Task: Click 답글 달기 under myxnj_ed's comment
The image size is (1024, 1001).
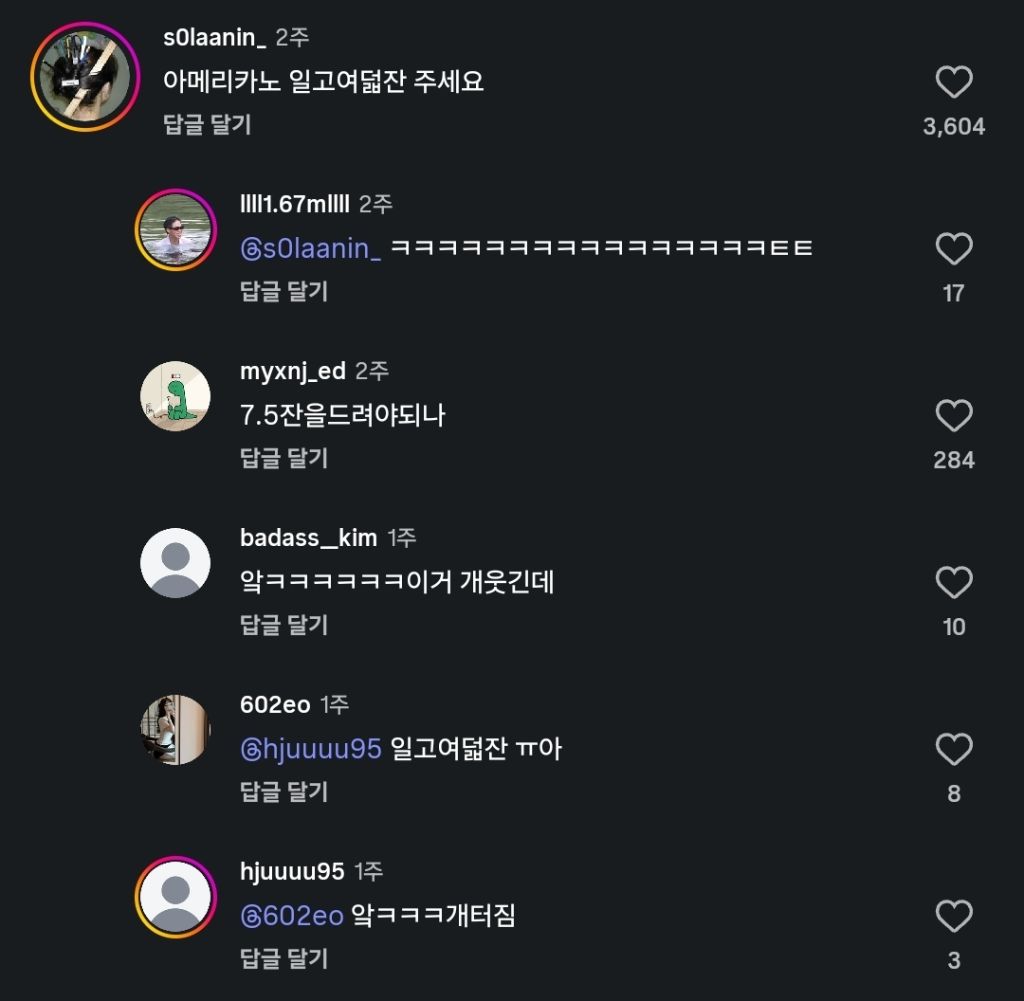Action: tap(284, 458)
